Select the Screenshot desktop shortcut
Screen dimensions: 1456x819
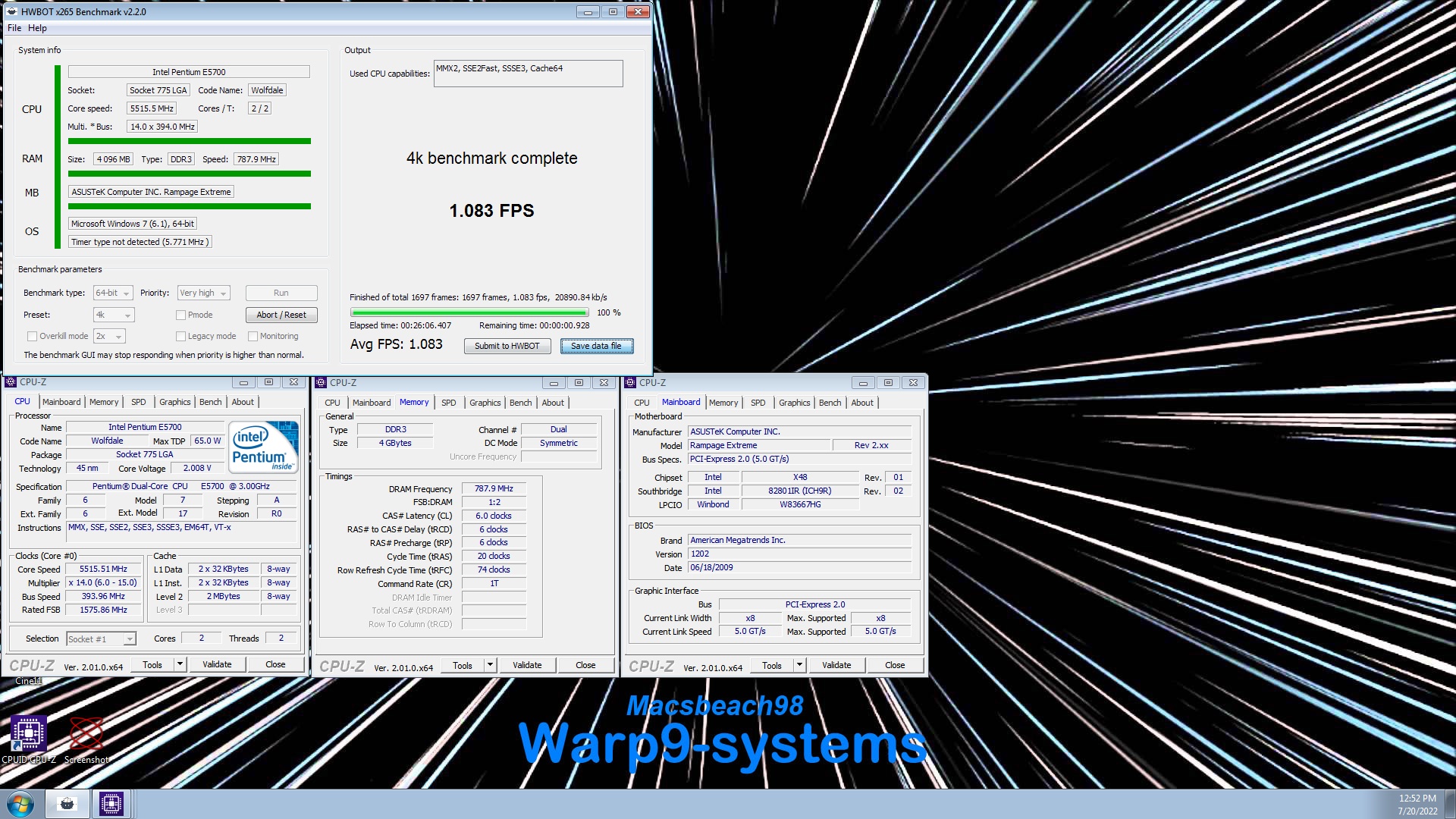[x=86, y=739]
